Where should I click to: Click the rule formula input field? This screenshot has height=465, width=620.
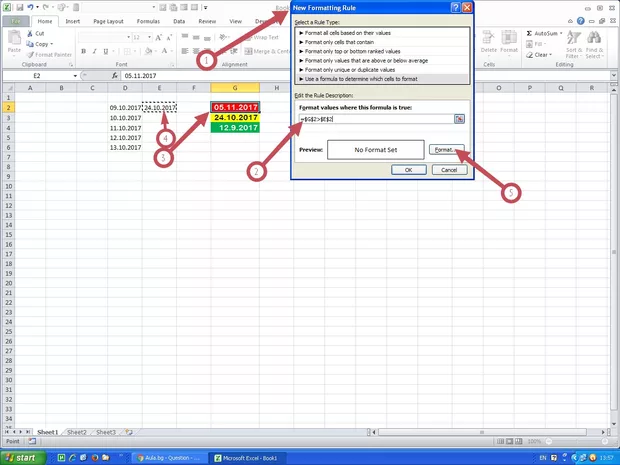[376, 119]
